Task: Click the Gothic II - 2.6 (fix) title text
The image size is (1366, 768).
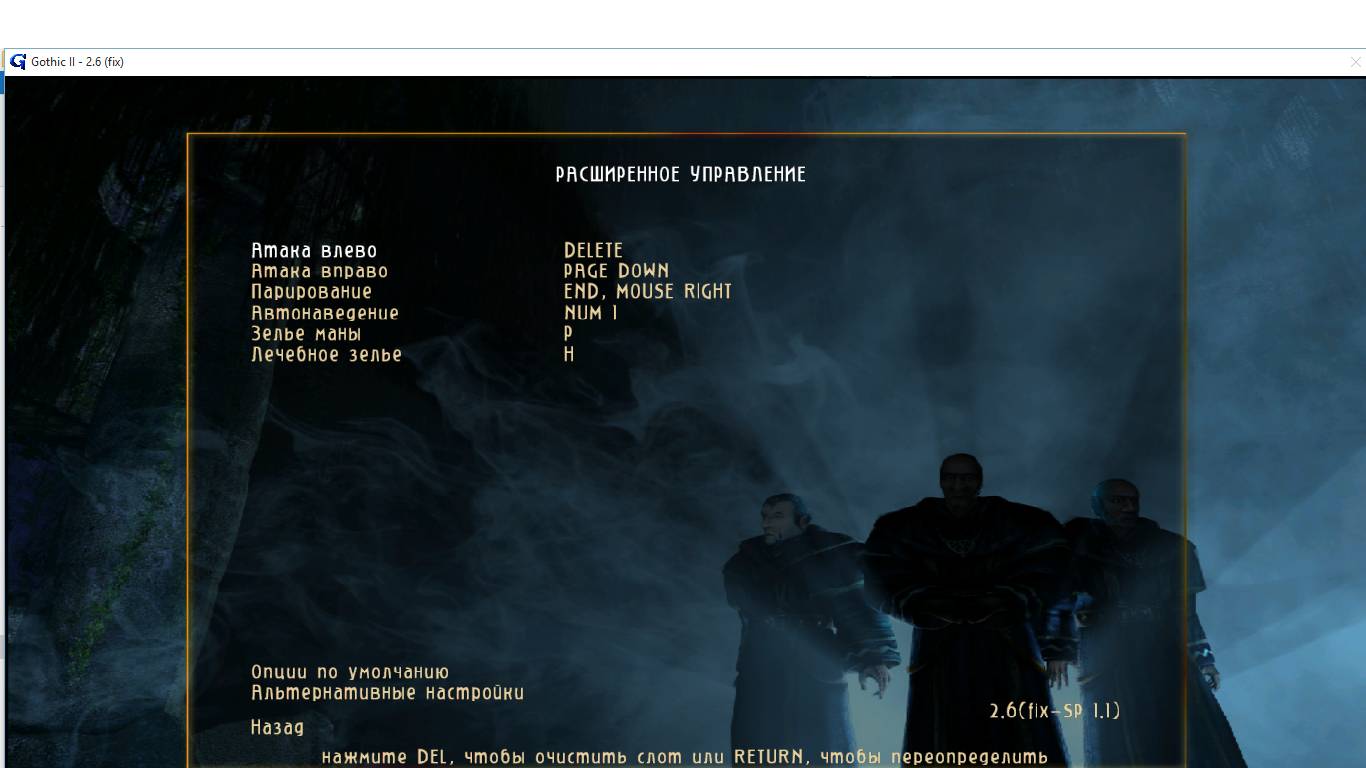Action: tap(77, 62)
